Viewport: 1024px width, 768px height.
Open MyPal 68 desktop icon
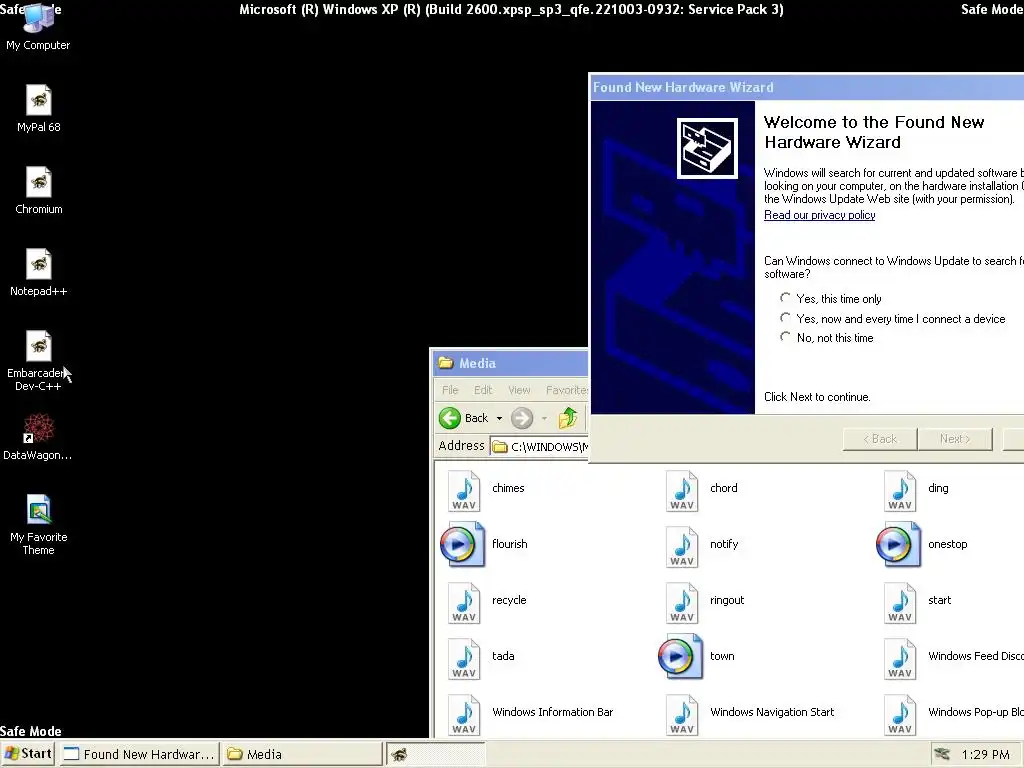click(x=39, y=108)
